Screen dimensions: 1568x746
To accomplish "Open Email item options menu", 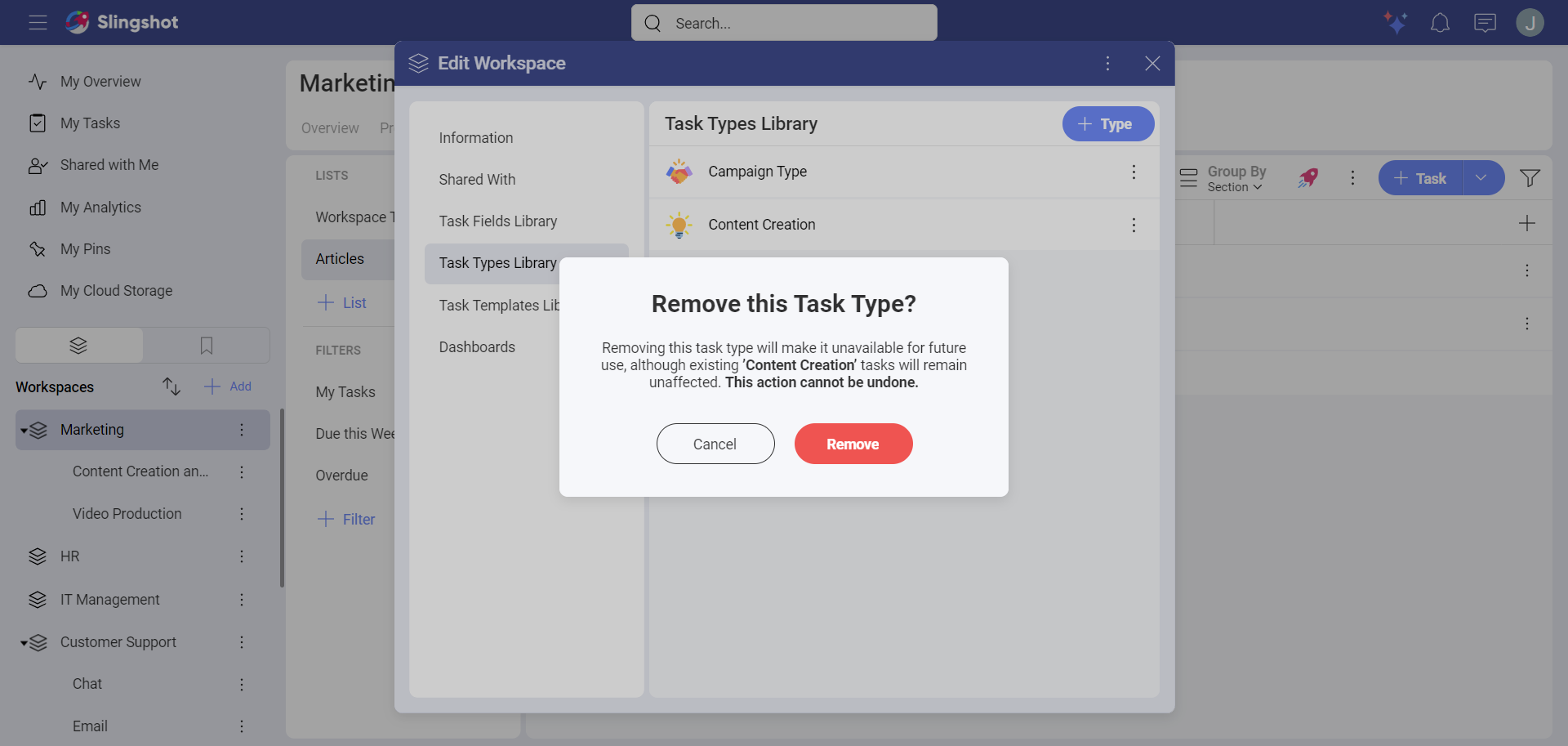I will tap(242, 726).
